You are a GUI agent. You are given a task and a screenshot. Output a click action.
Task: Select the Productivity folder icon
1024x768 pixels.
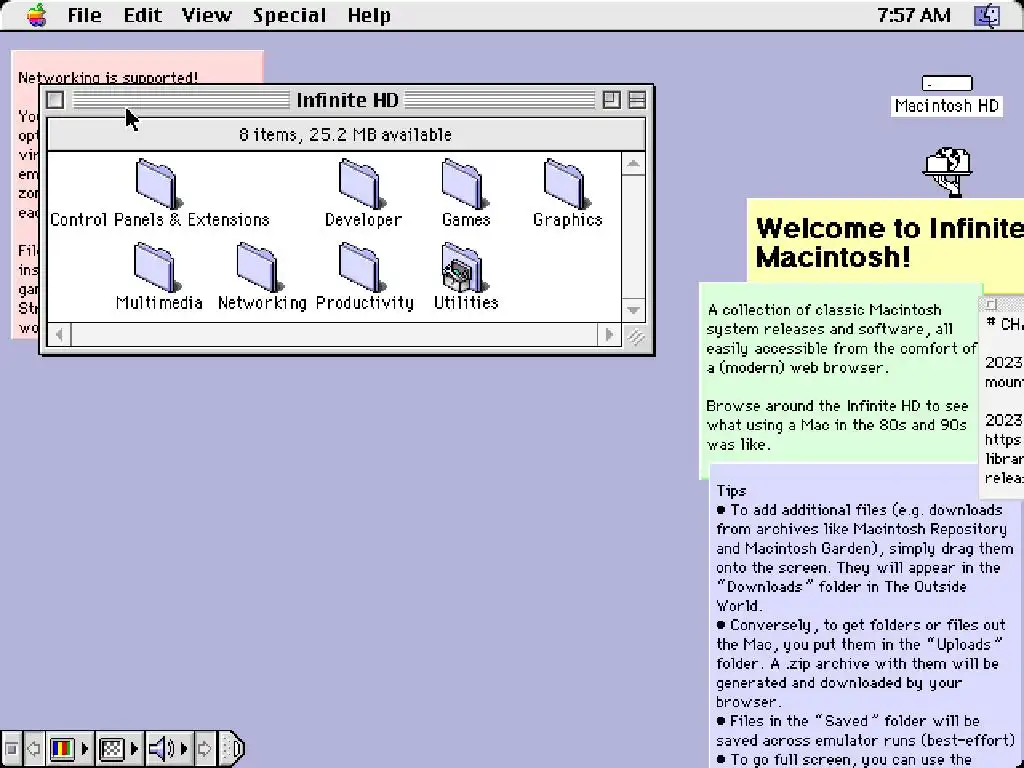click(x=362, y=267)
